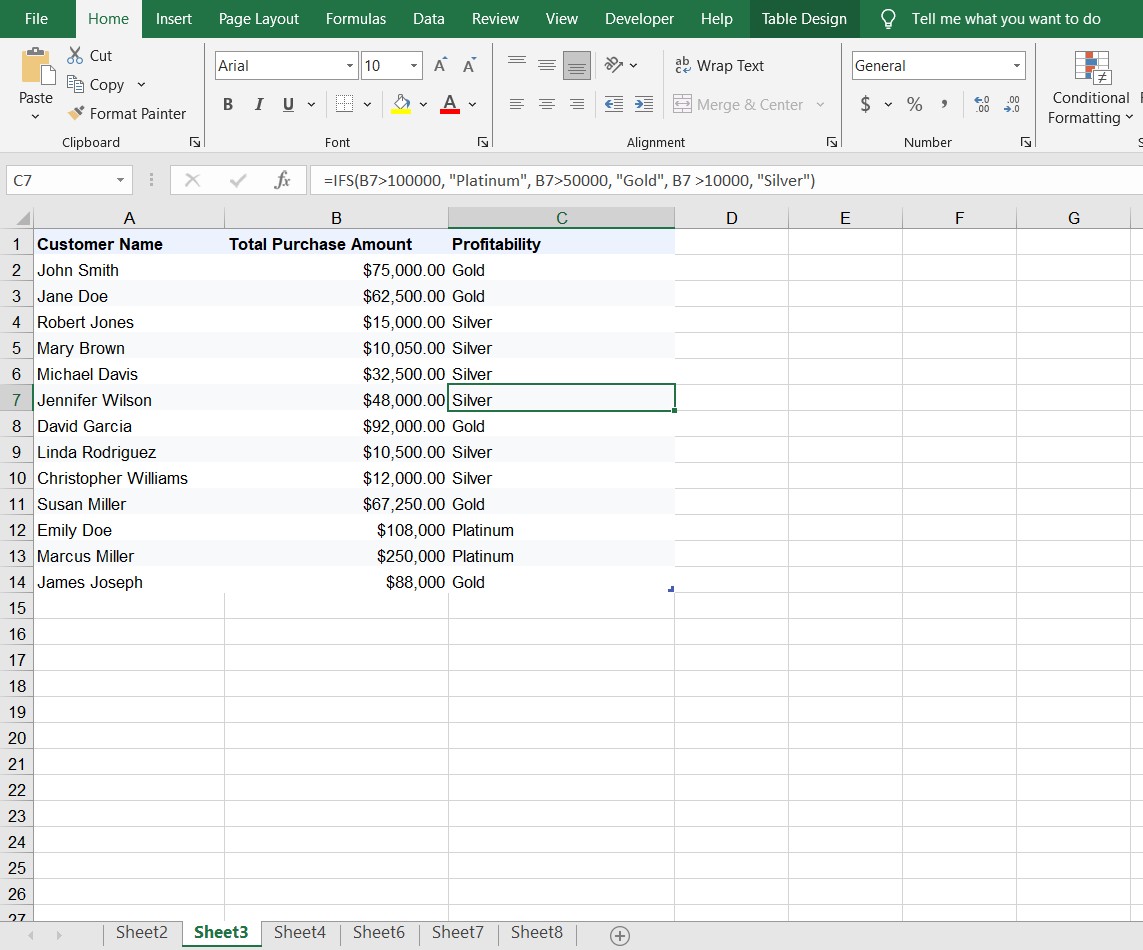Toggle Wrap Text
1143x950 pixels.
tap(719, 66)
